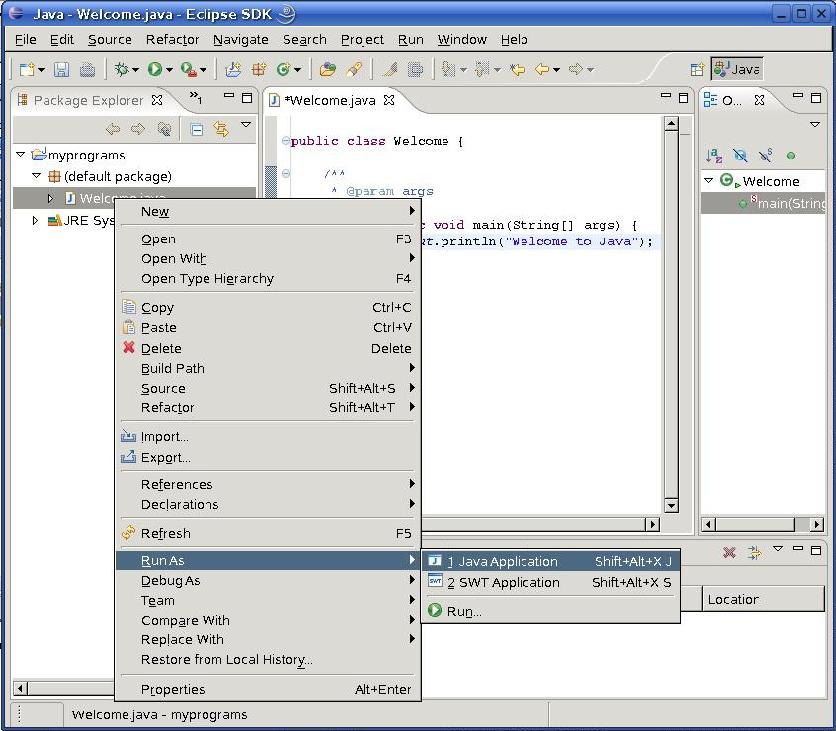Select Properties in the context menu

pyautogui.click(x=268, y=689)
